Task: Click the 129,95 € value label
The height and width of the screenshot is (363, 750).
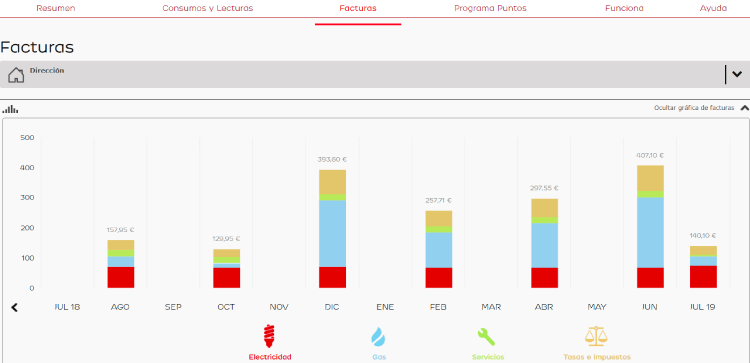Action: (226, 238)
